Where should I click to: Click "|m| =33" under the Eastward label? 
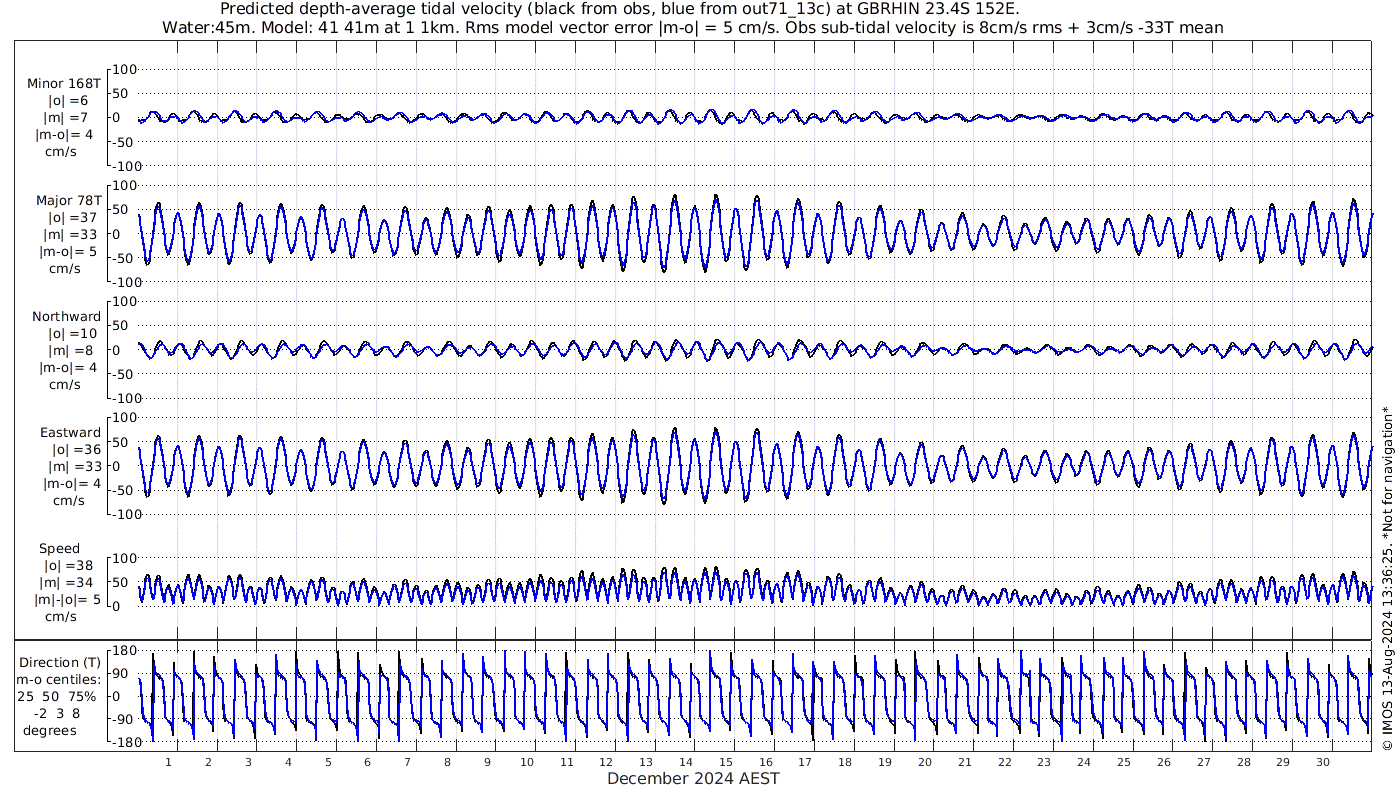[x=76, y=467]
